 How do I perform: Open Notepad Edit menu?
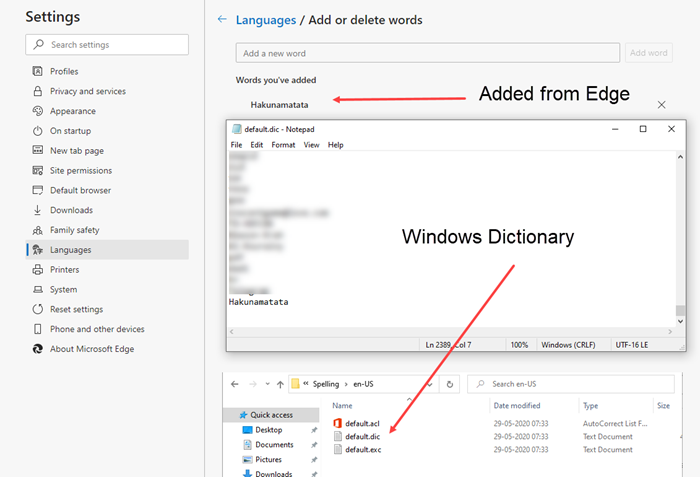[x=257, y=145]
